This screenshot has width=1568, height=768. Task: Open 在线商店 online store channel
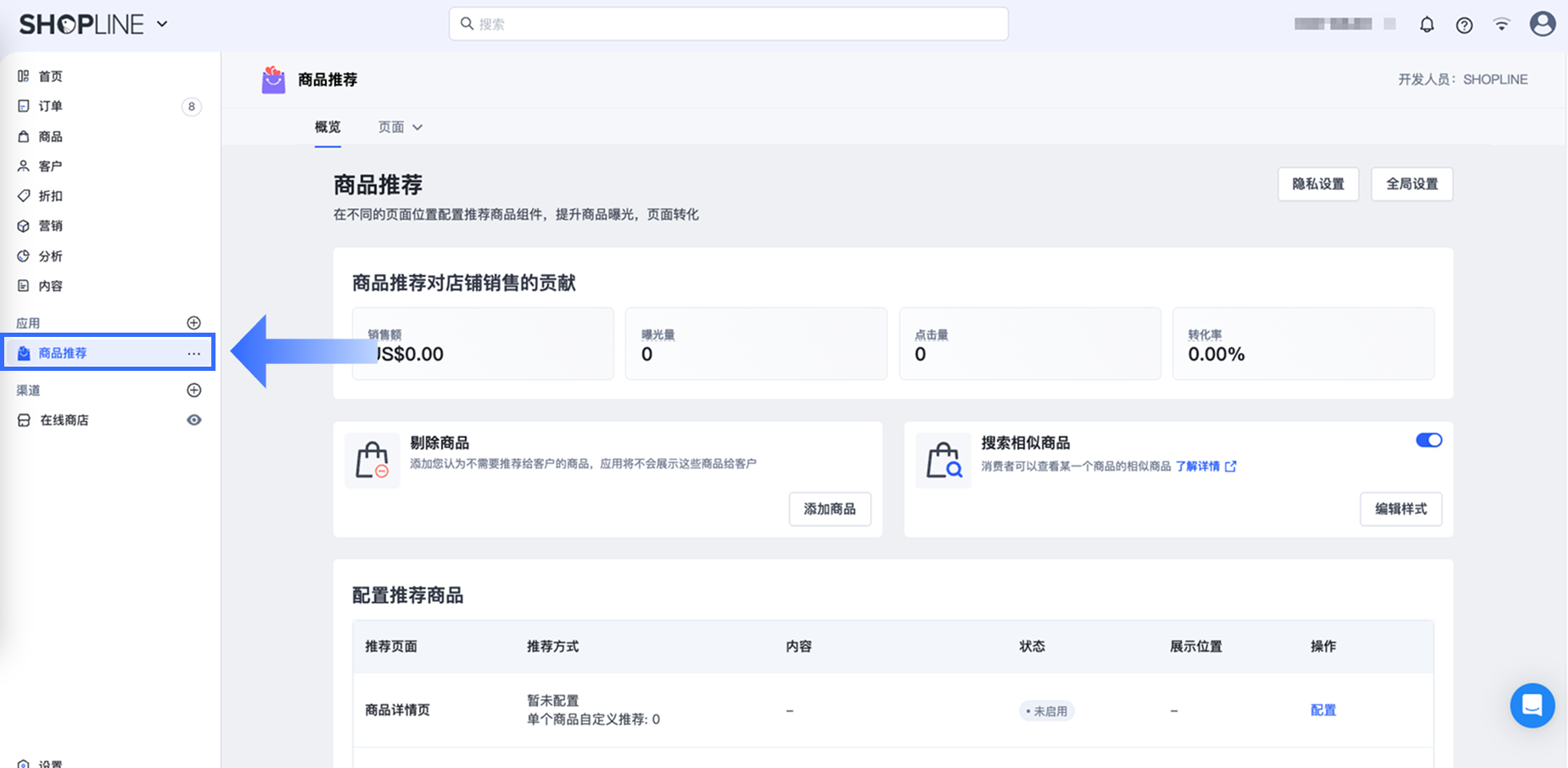64,420
